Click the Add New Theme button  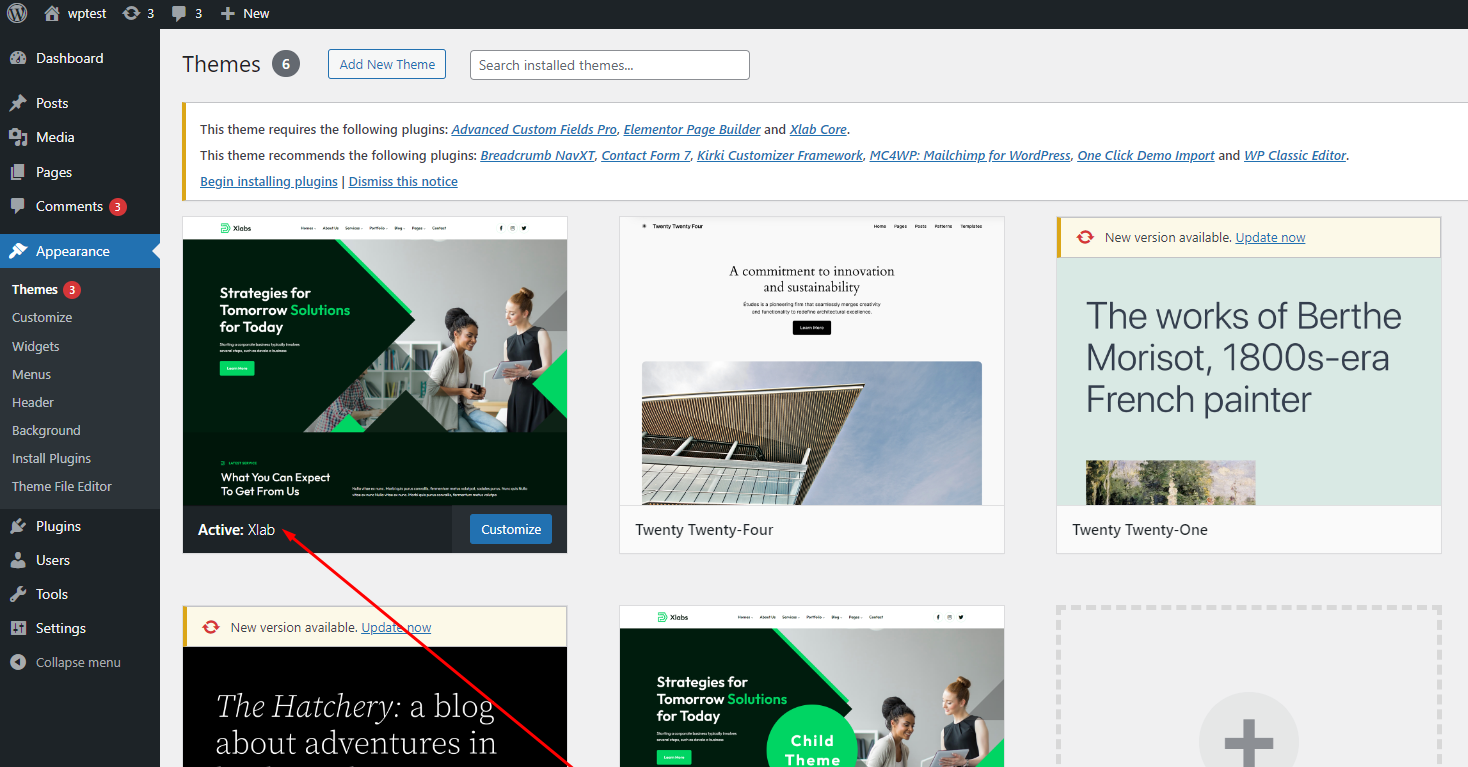pos(387,64)
